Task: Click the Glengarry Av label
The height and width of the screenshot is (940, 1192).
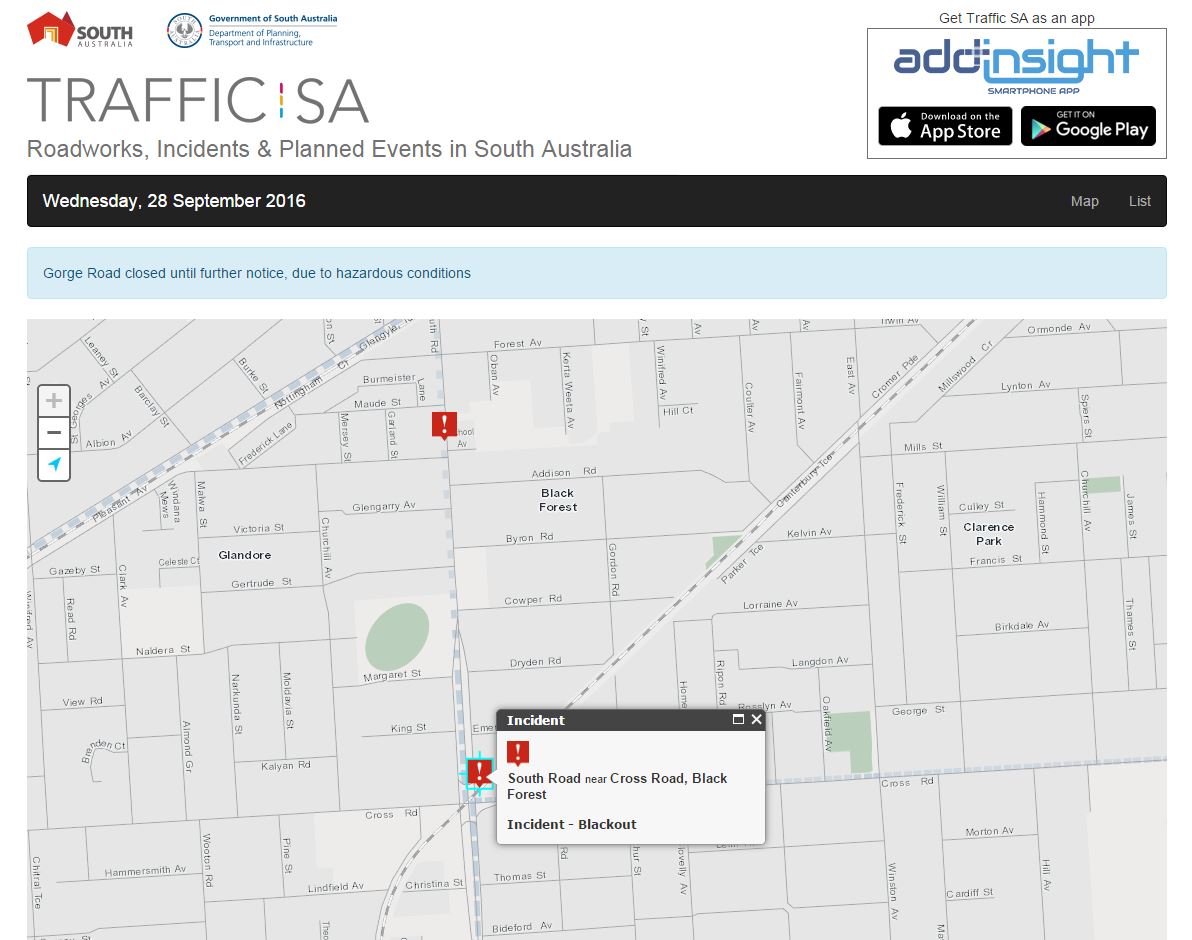Action: pos(384,506)
